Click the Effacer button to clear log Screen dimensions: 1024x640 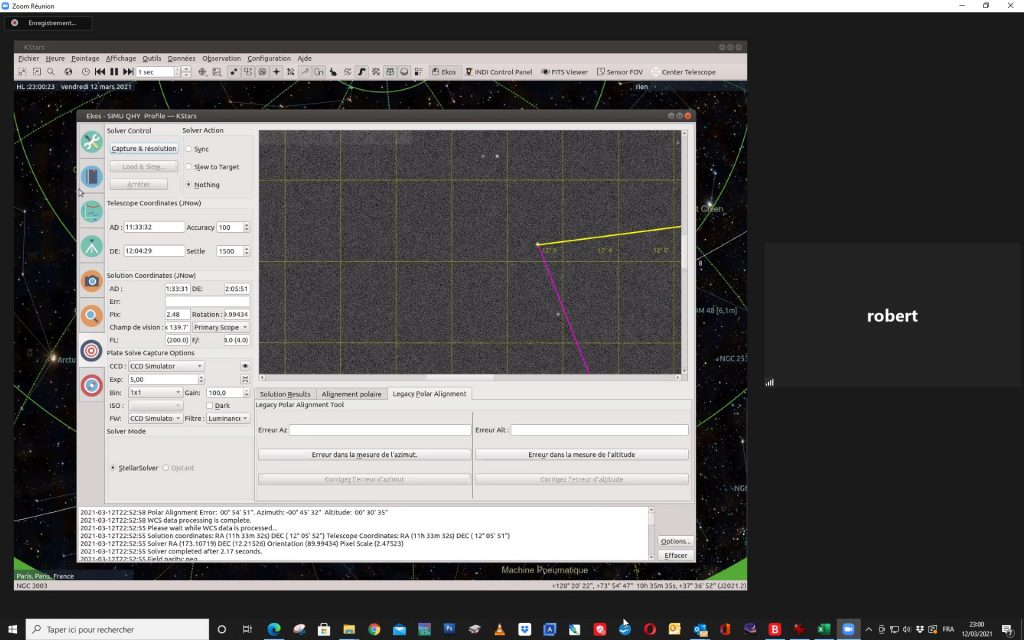click(x=675, y=556)
